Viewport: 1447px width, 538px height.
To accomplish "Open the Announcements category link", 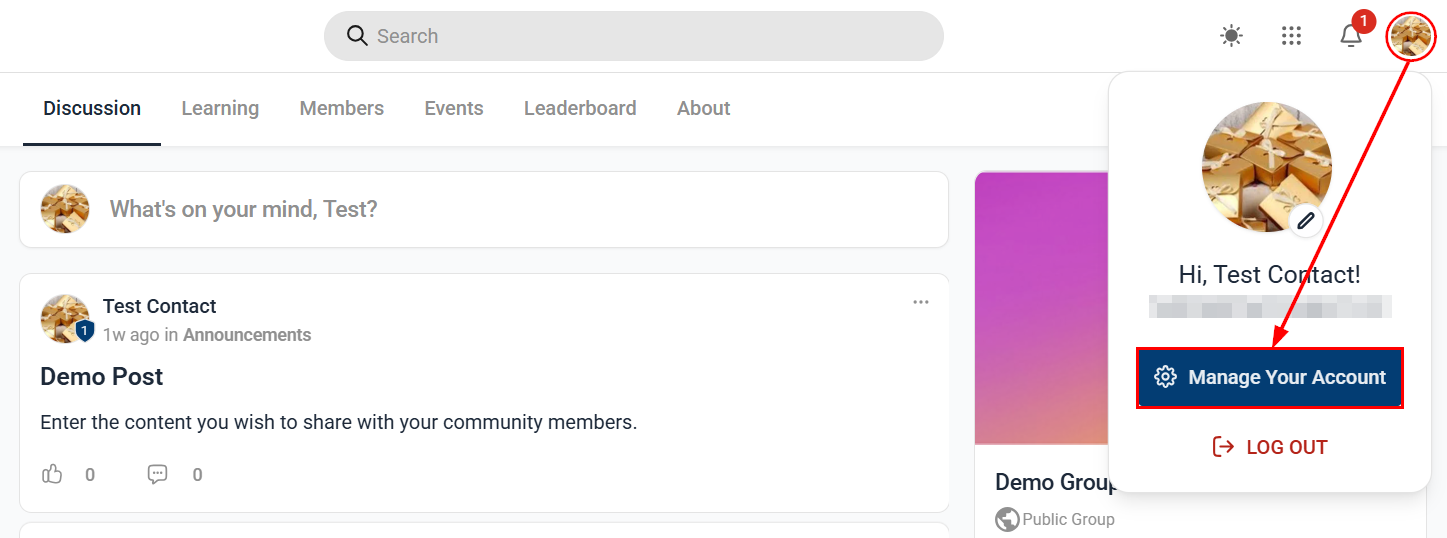I will pos(247,335).
